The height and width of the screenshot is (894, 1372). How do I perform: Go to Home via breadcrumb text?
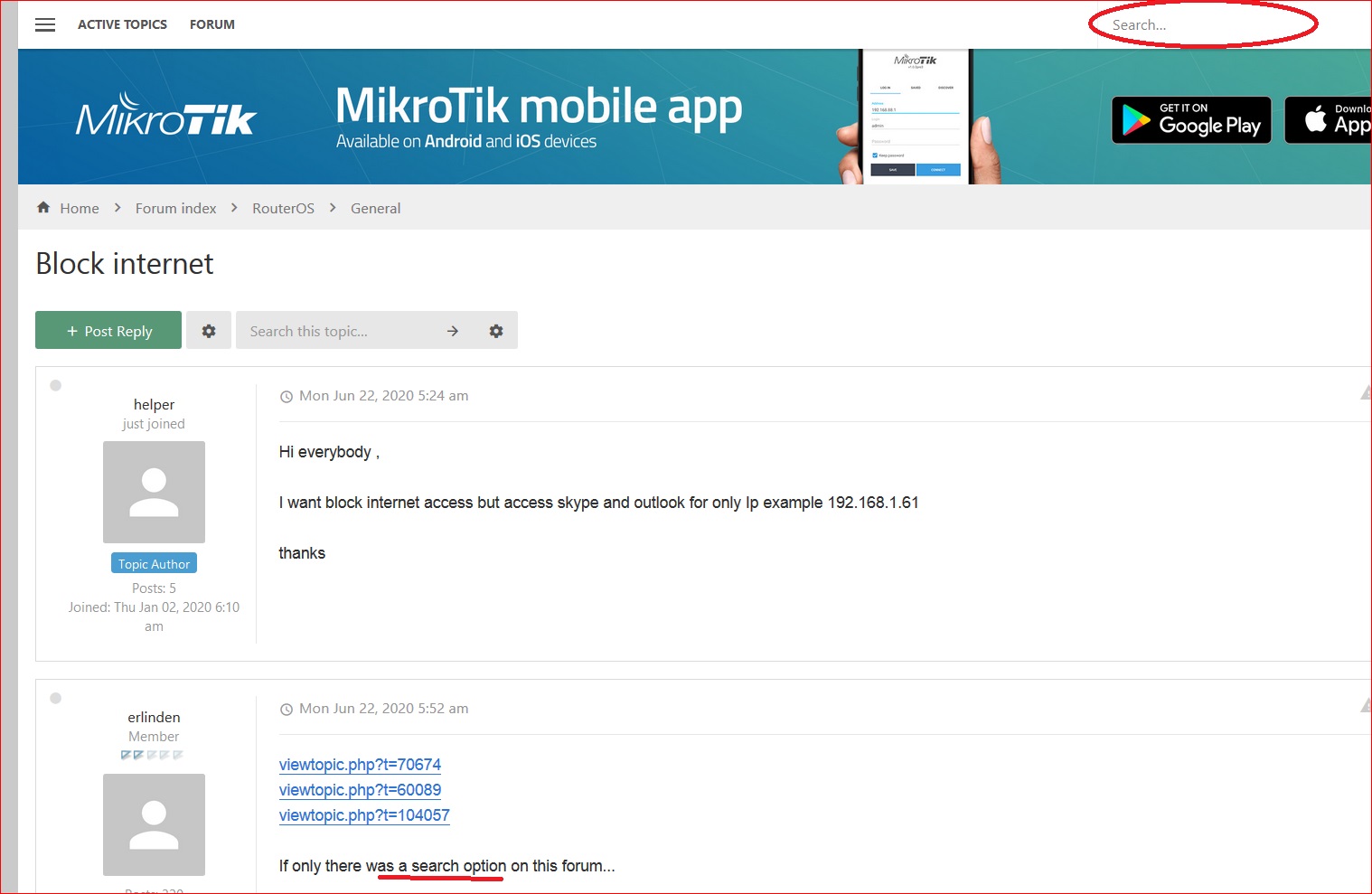80,209
